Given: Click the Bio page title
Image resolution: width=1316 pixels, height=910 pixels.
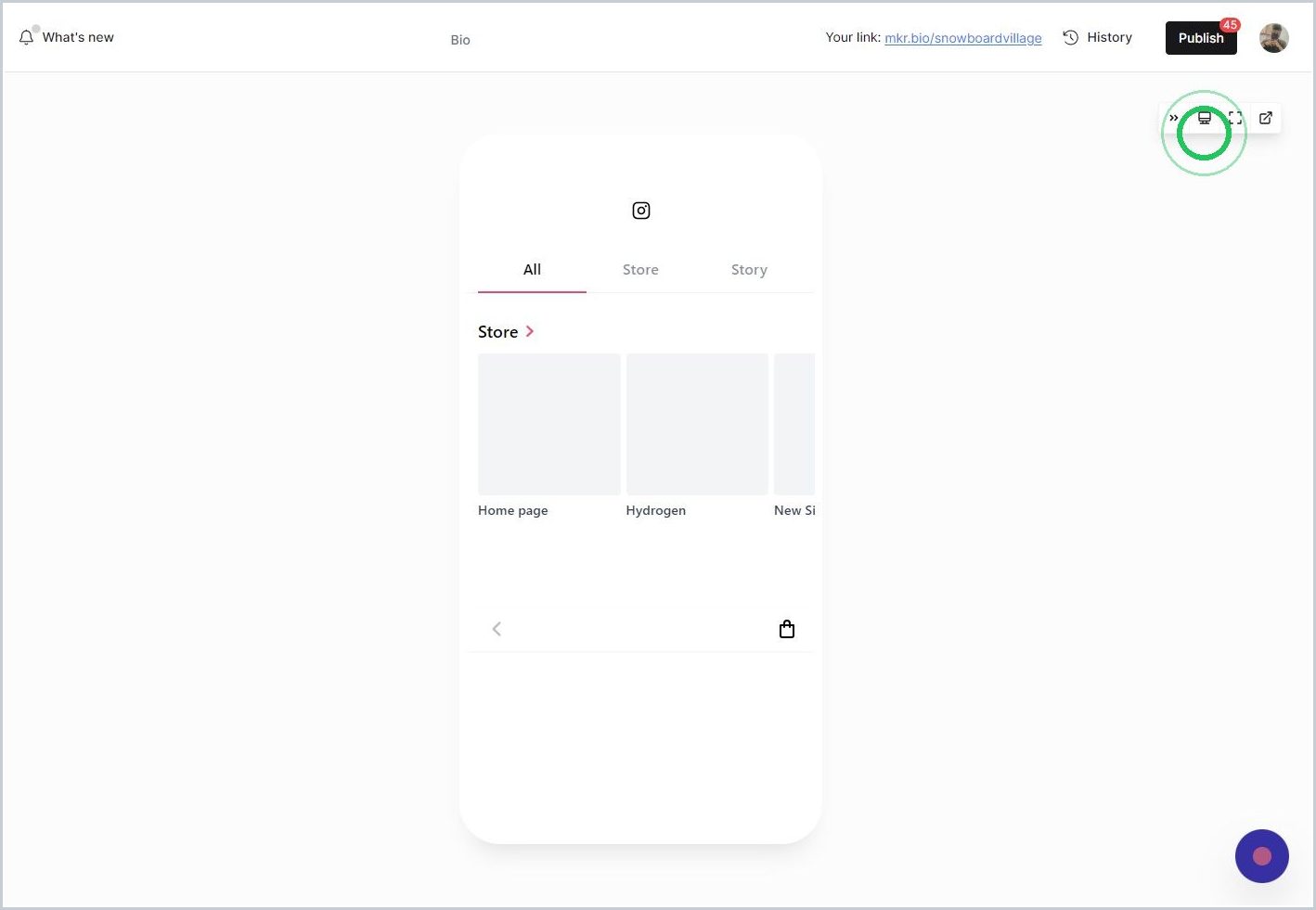Looking at the screenshot, I should tap(460, 40).
